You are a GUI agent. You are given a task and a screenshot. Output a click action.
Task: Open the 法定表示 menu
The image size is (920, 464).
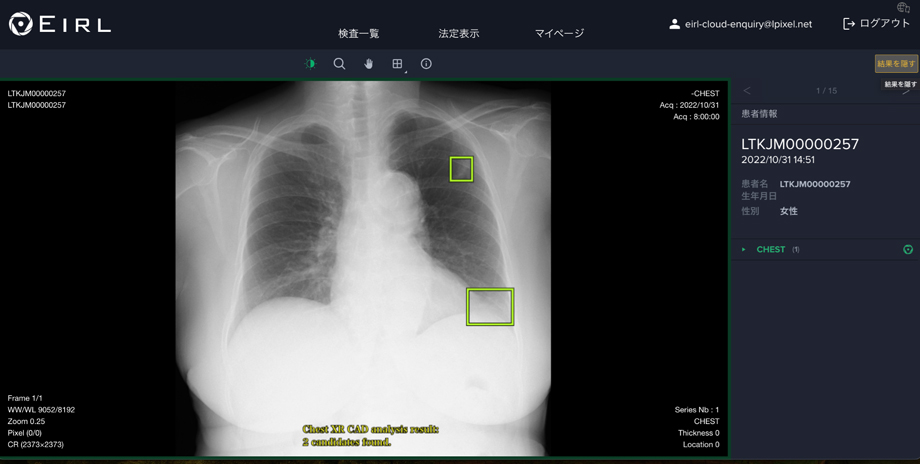pos(459,33)
